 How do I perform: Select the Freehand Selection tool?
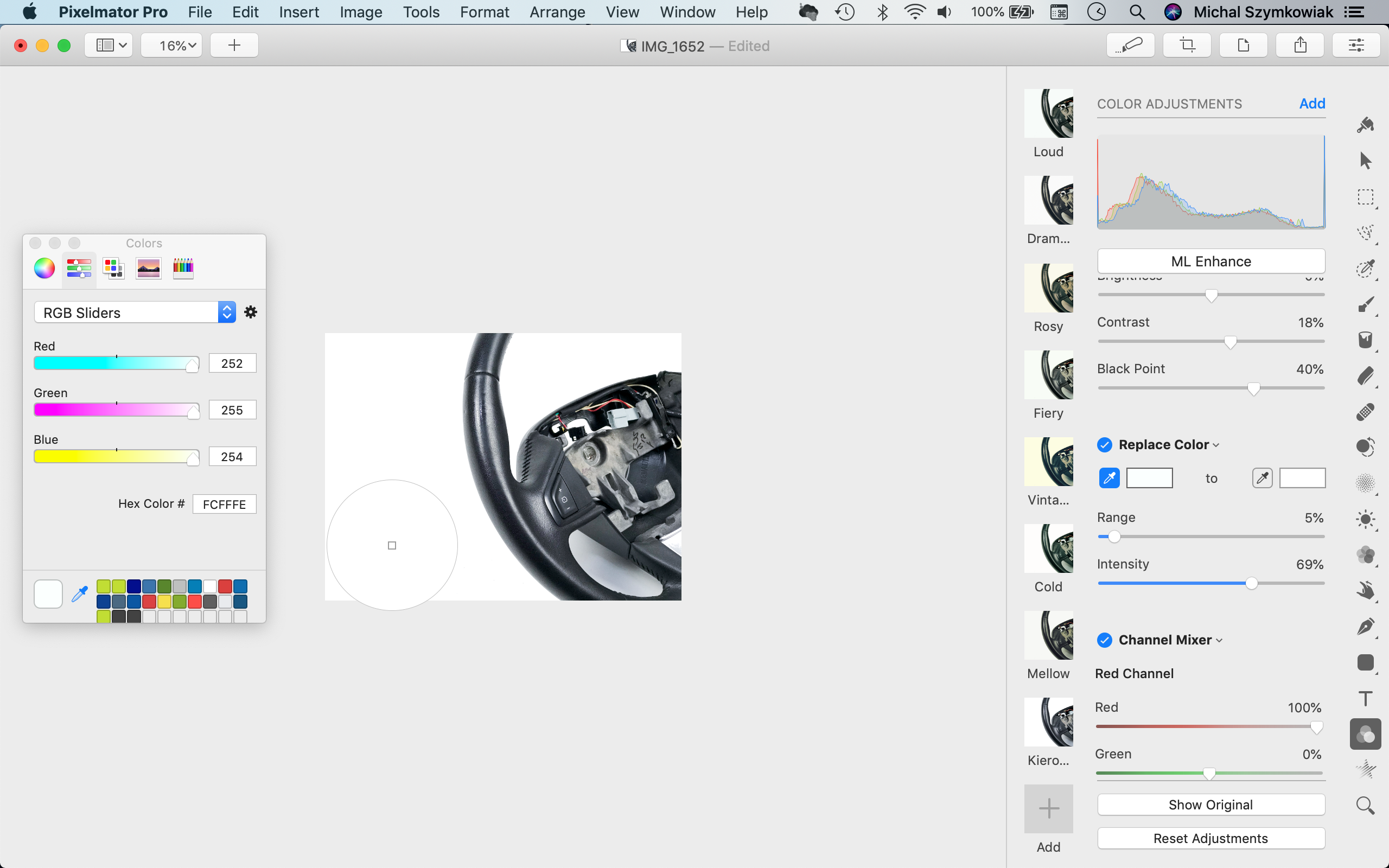[x=1365, y=232]
